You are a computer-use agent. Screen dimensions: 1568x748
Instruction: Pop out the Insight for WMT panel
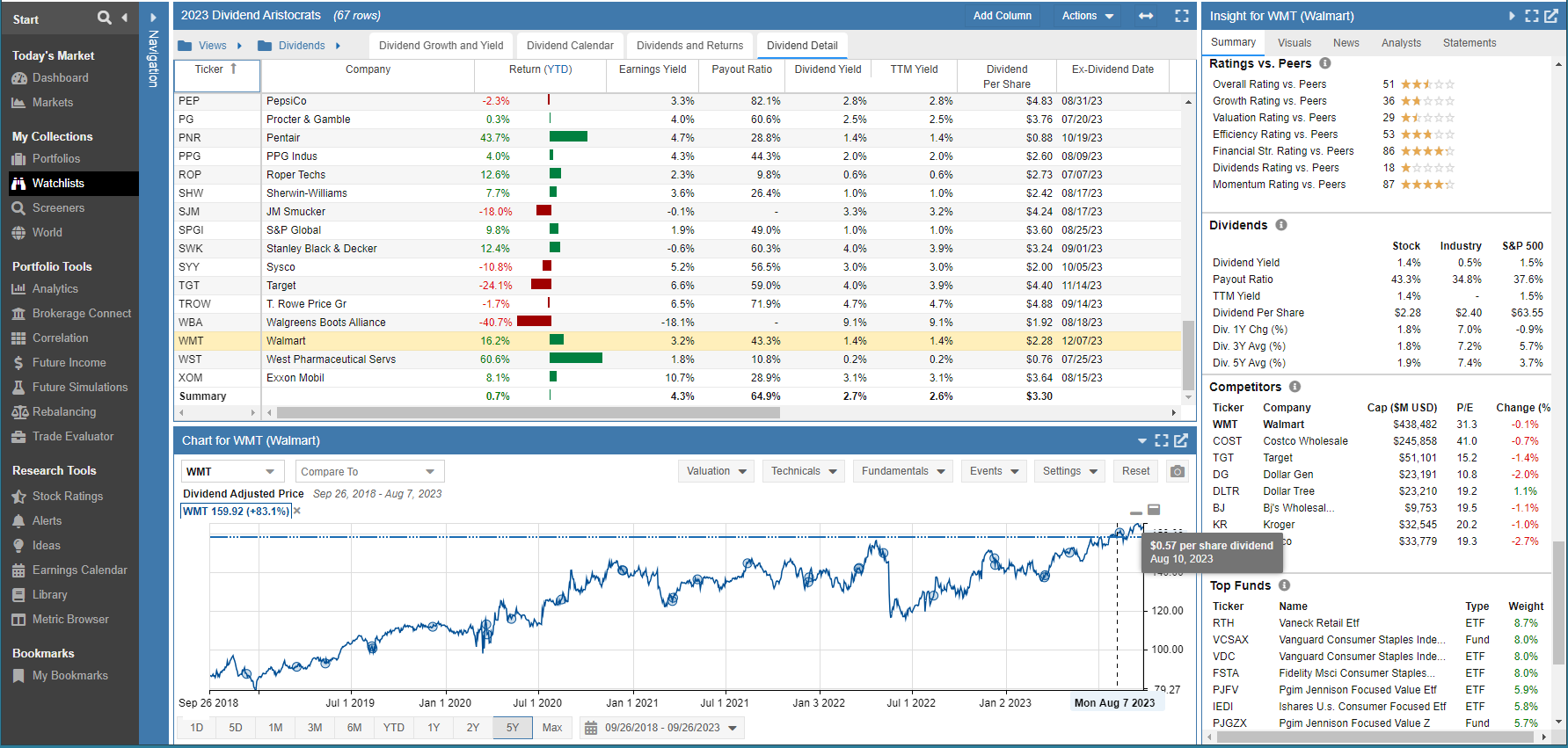coord(1550,16)
